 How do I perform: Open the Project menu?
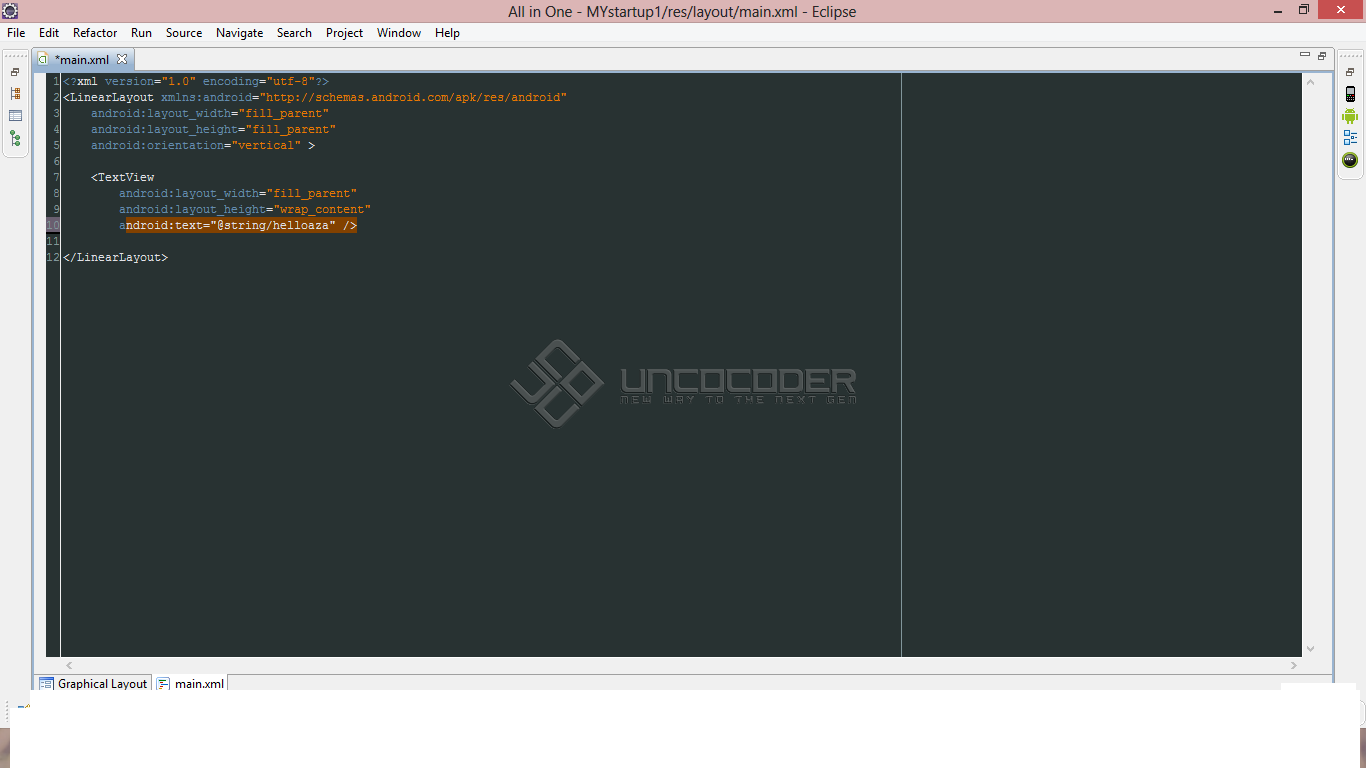[344, 33]
